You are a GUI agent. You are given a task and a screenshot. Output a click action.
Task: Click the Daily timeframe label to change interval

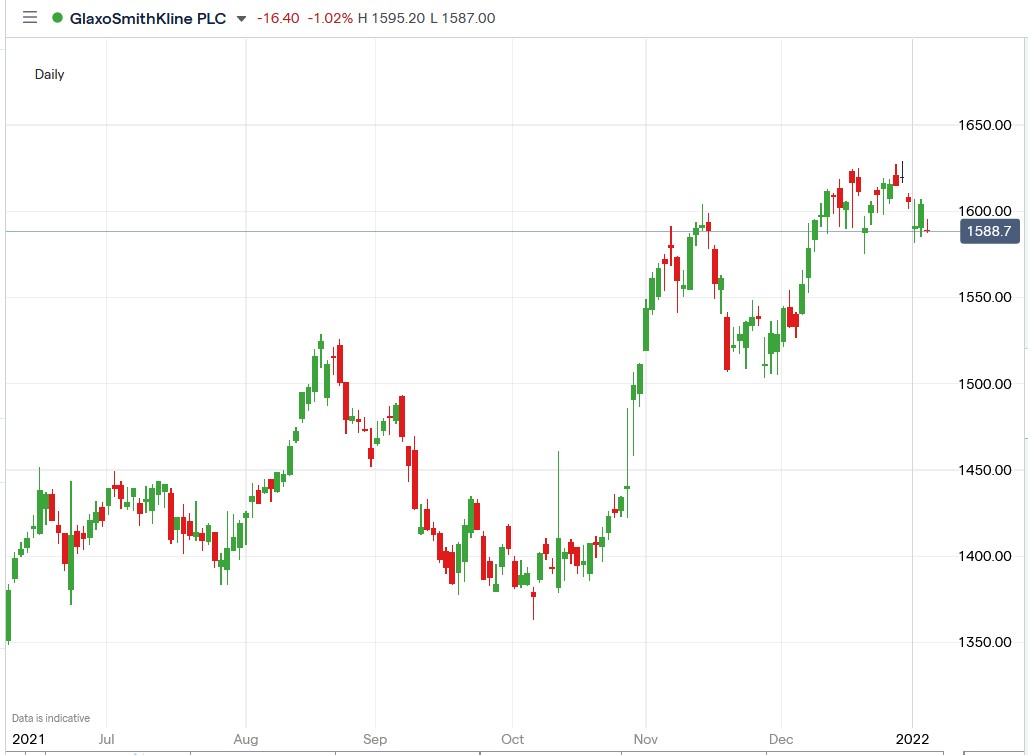pos(48,73)
